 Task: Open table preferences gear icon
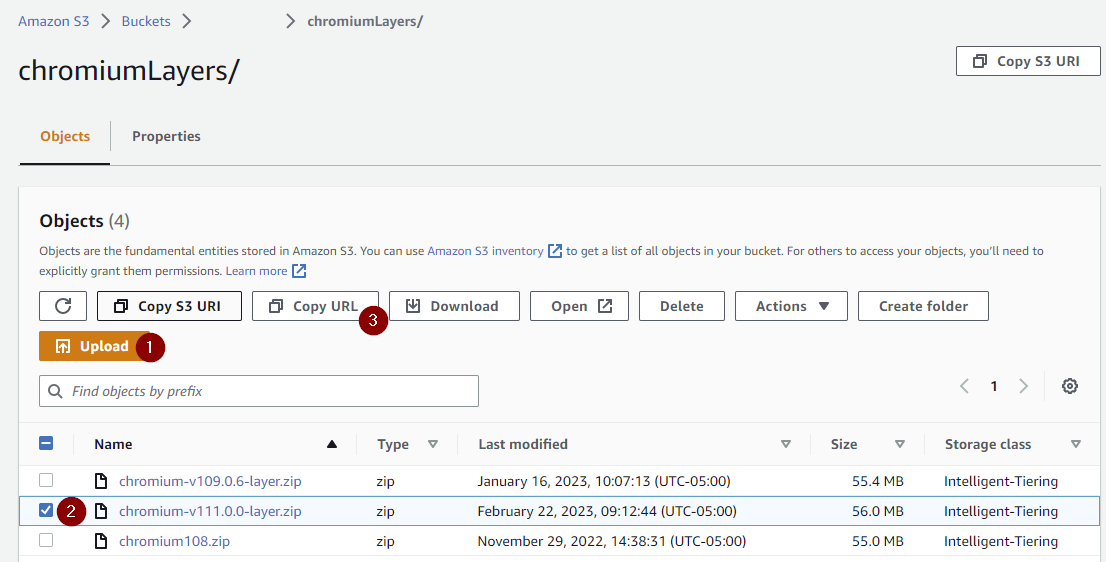1070,386
